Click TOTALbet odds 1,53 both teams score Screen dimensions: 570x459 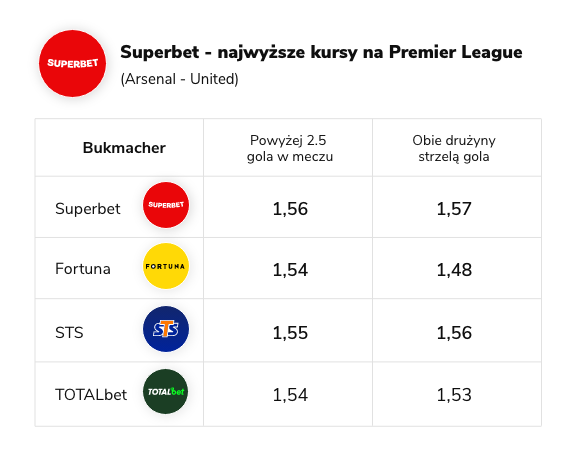pyautogui.click(x=454, y=395)
